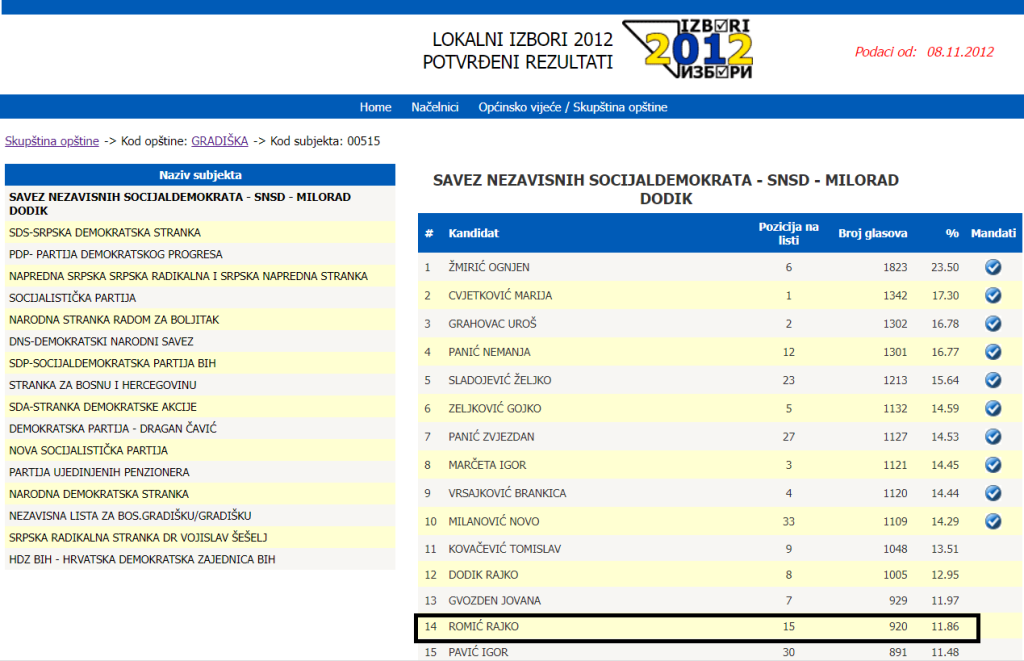
Task: Follow the GRADIŠKA breadcrumb link
Action: pos(219,141)
